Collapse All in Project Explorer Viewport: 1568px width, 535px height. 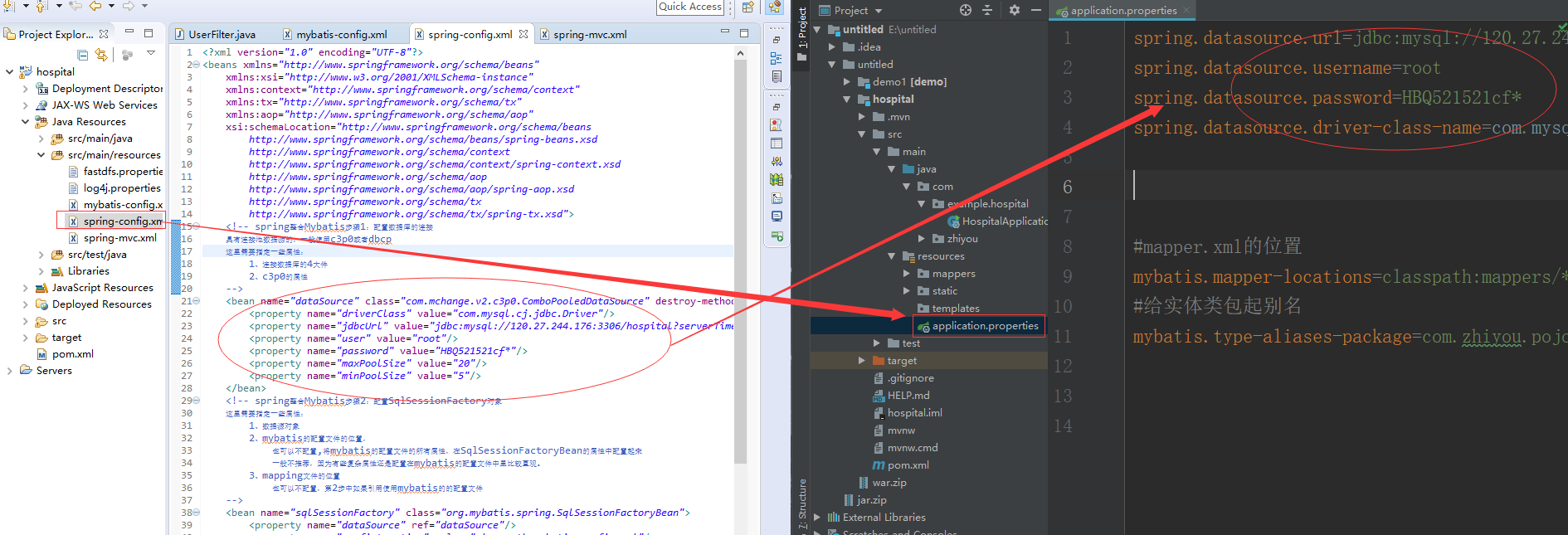pyautogui.click(x=83, y=55)
